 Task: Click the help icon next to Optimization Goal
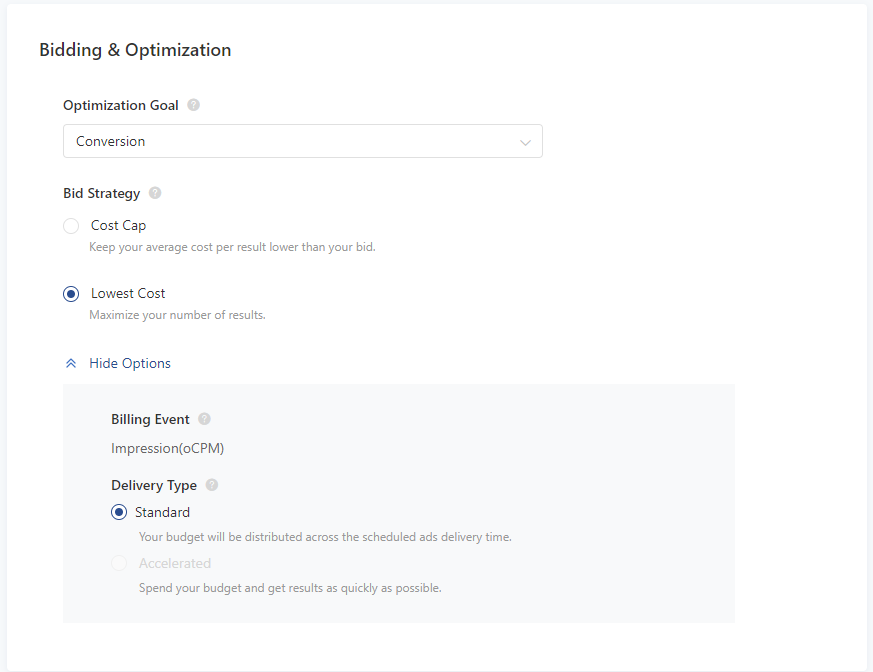[x=193, y=105]
